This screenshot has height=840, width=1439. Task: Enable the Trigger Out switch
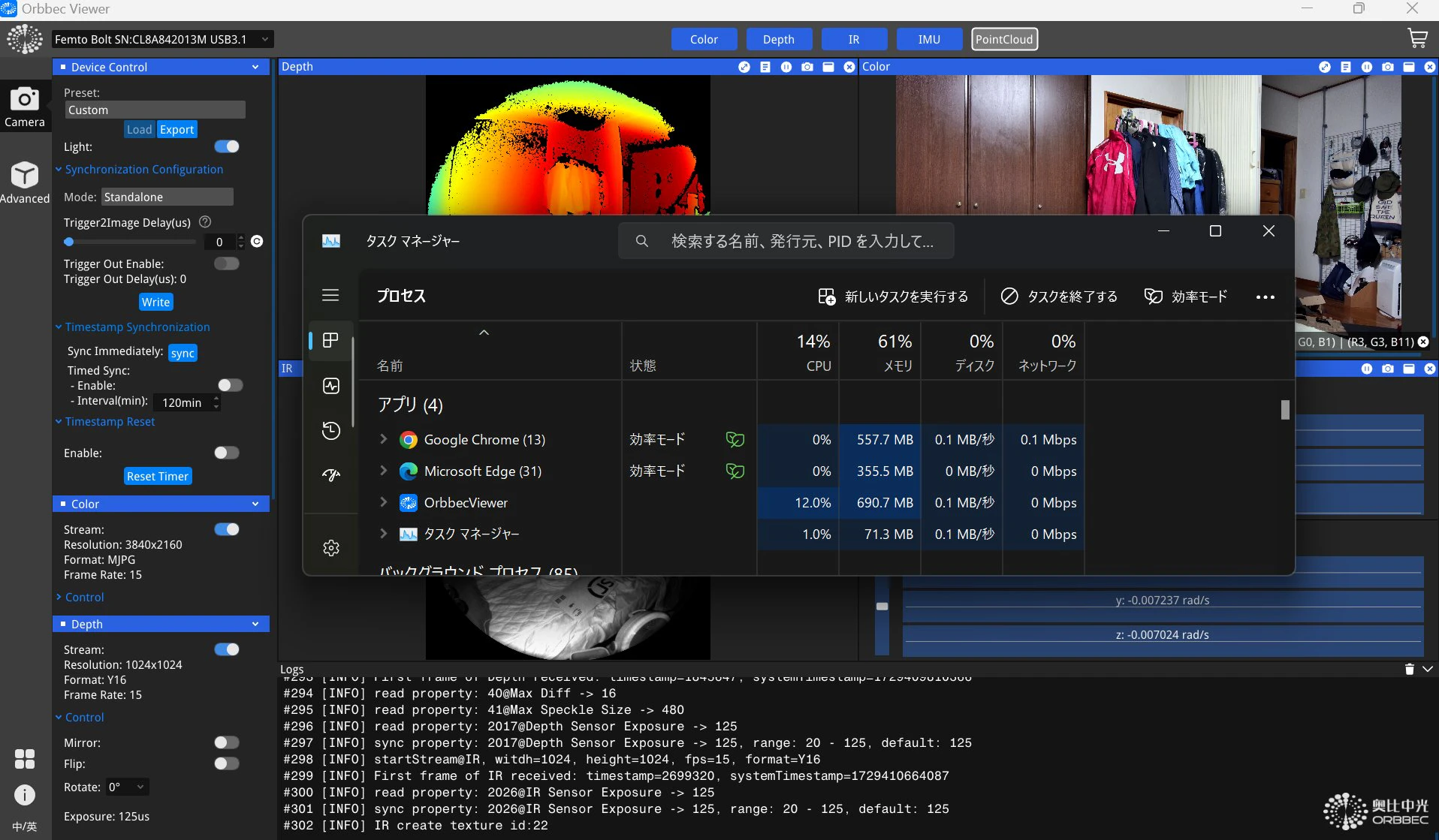click(x=227, y=263)
